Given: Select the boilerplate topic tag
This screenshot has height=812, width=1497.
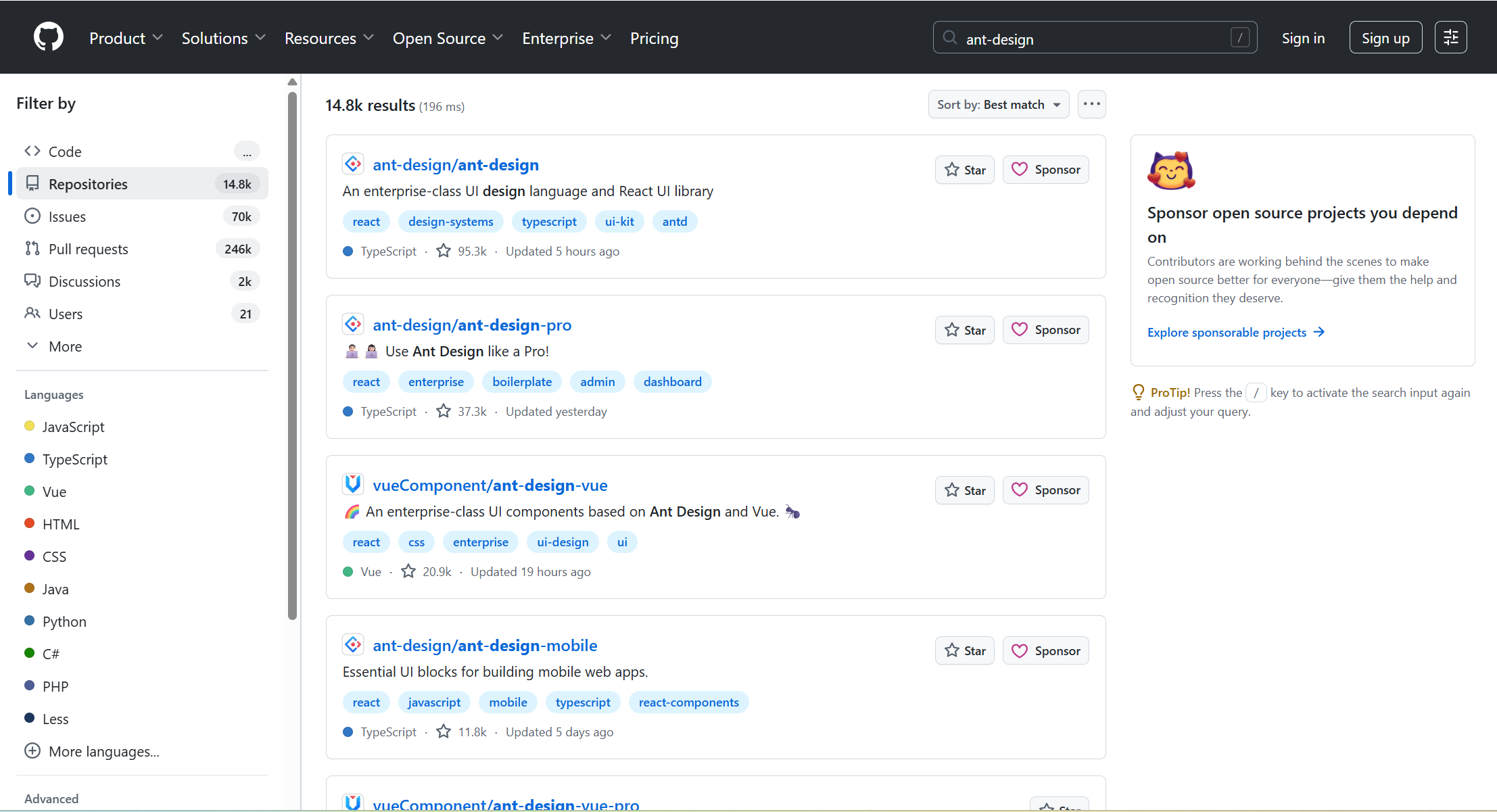Looking at the screenshot, I should click(522, 382).
